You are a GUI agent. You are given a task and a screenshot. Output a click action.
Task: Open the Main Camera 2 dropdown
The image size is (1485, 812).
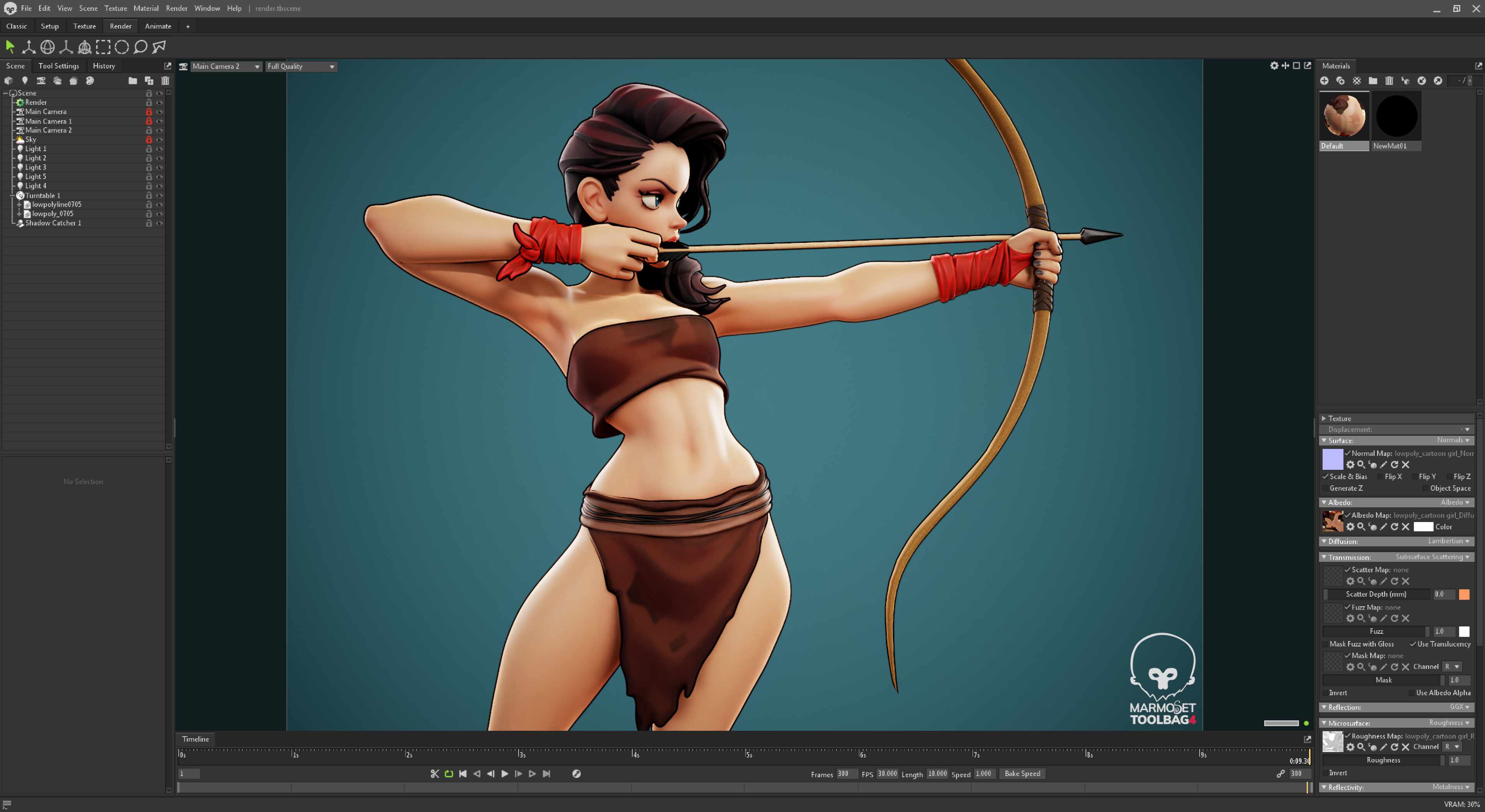click(x=225, y=66)
